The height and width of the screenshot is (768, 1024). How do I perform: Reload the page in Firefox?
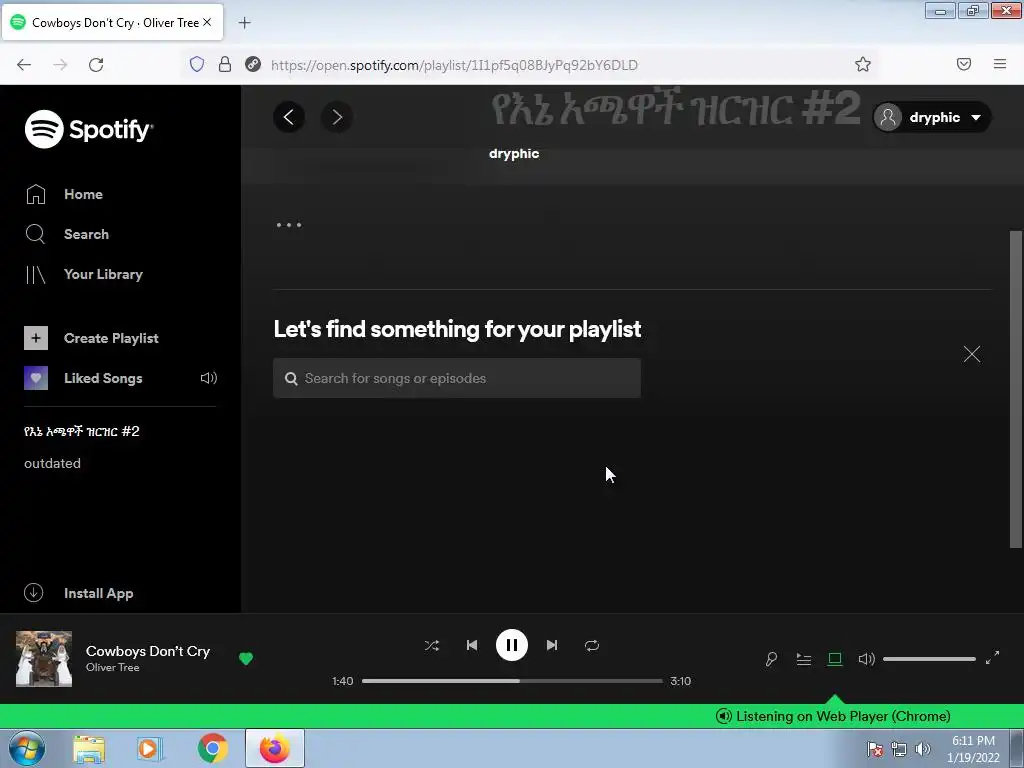pyautogui.click(x=96, y=65)
